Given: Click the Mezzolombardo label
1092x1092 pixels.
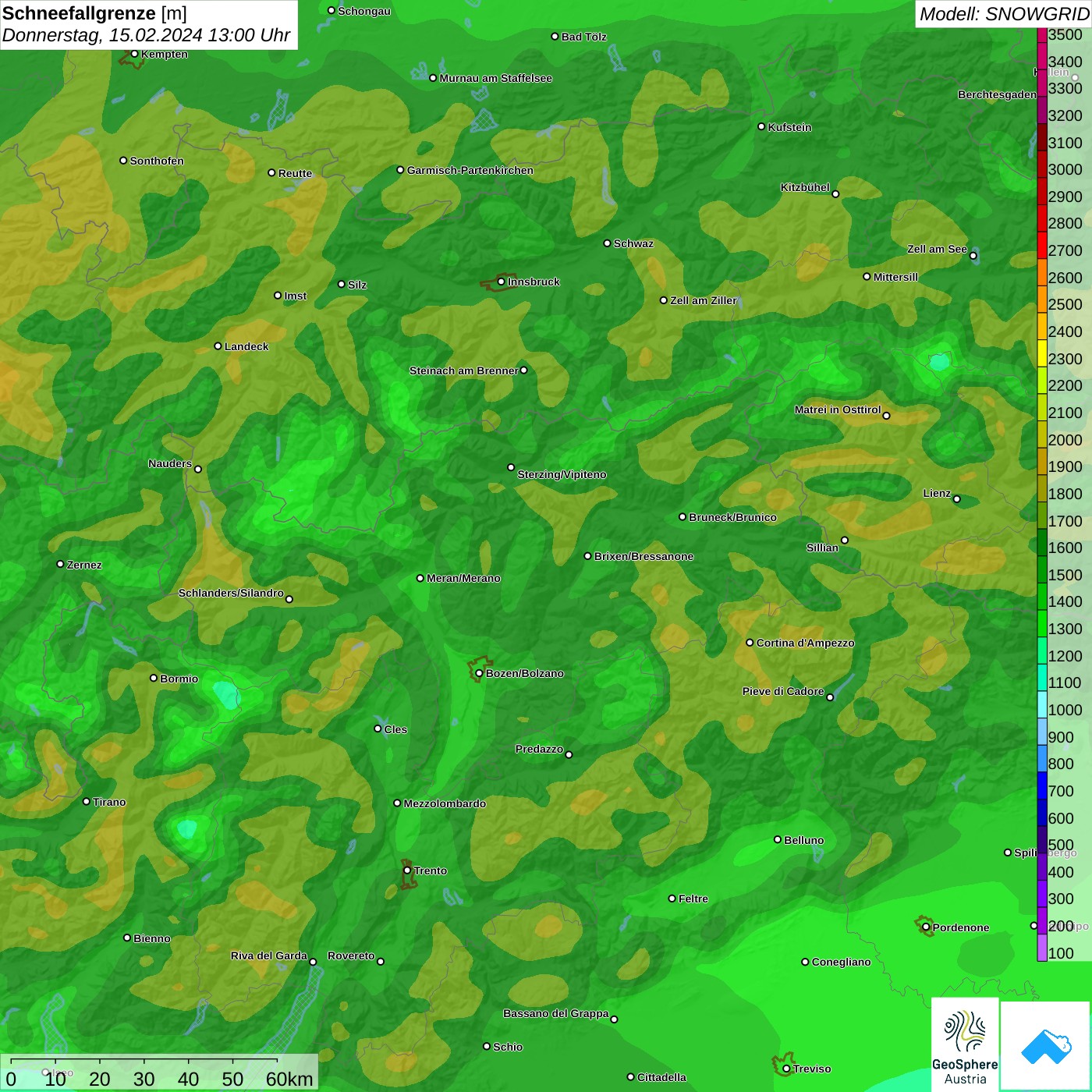Looking at the screenshot, I should tap(445, 803).
